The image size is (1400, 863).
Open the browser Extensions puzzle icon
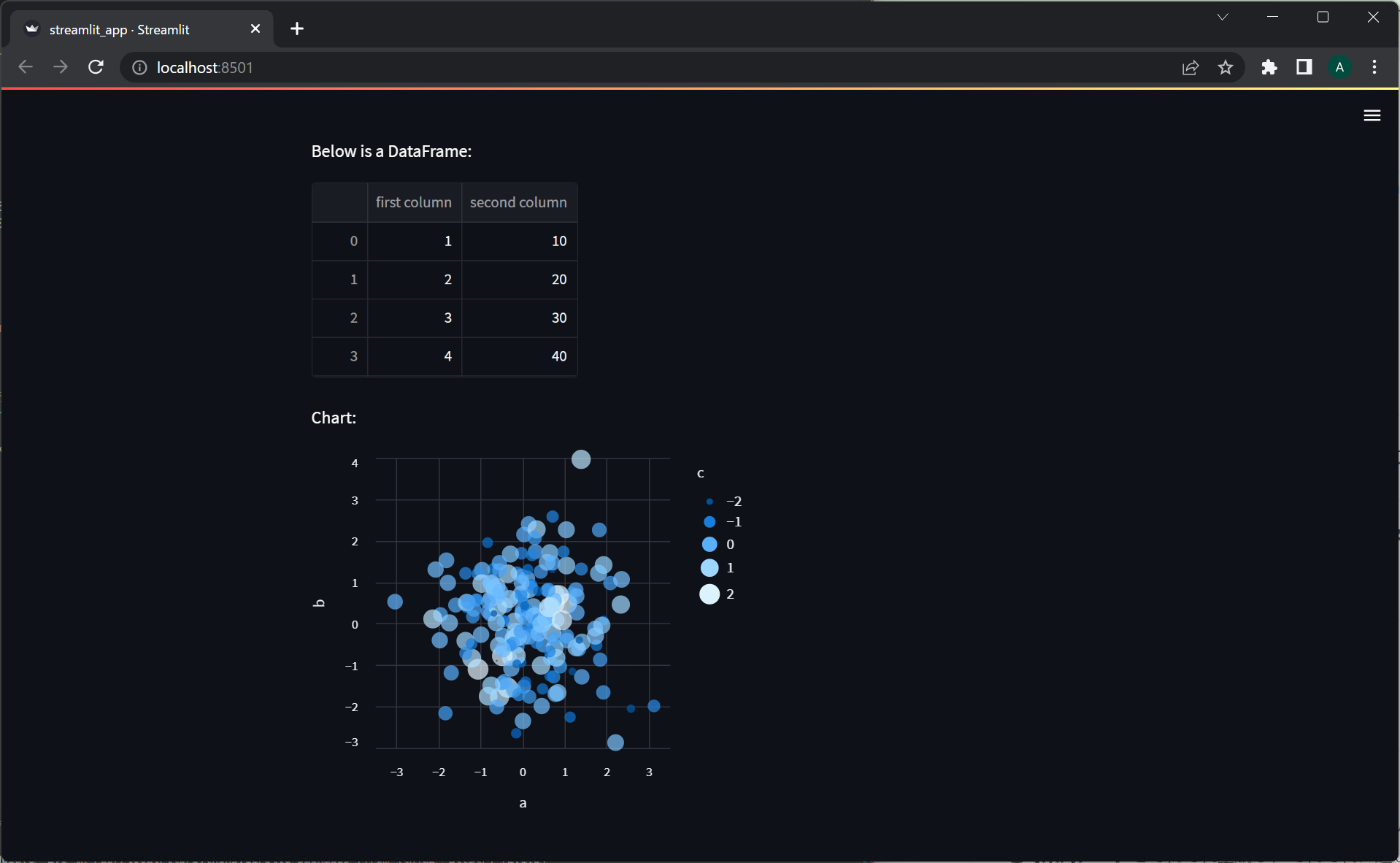pyautogui.click(x=1269, y=67)
